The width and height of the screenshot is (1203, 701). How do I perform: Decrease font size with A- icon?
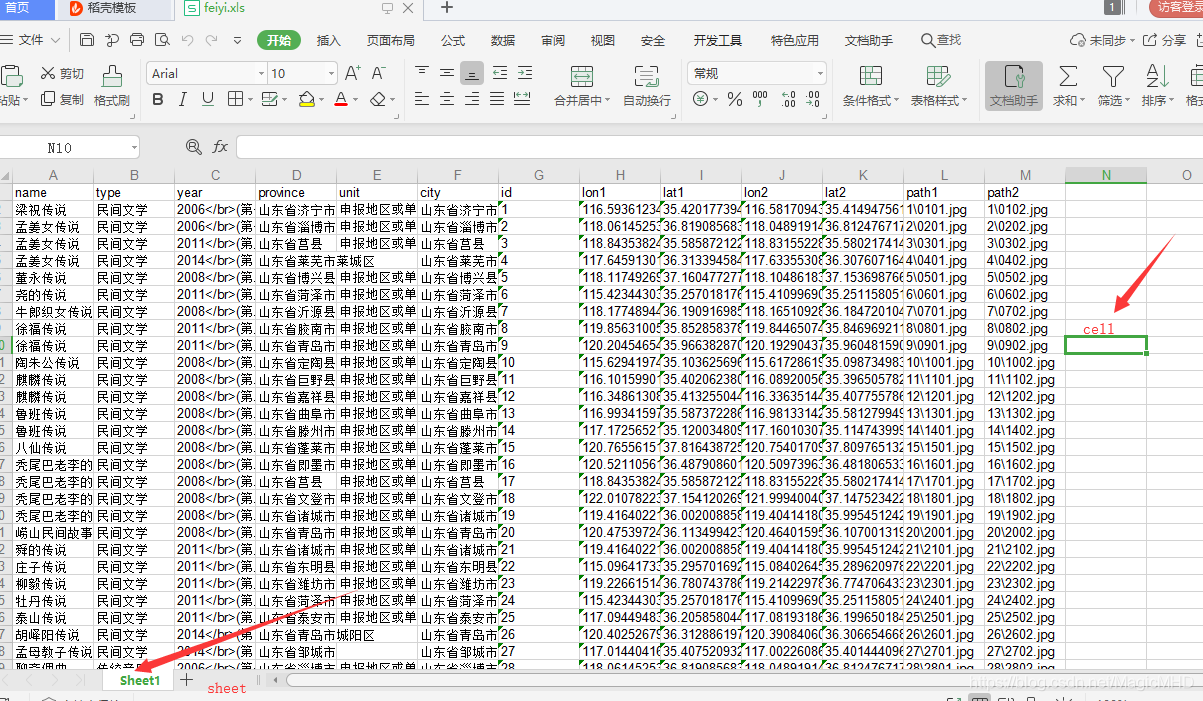[378, 73]
